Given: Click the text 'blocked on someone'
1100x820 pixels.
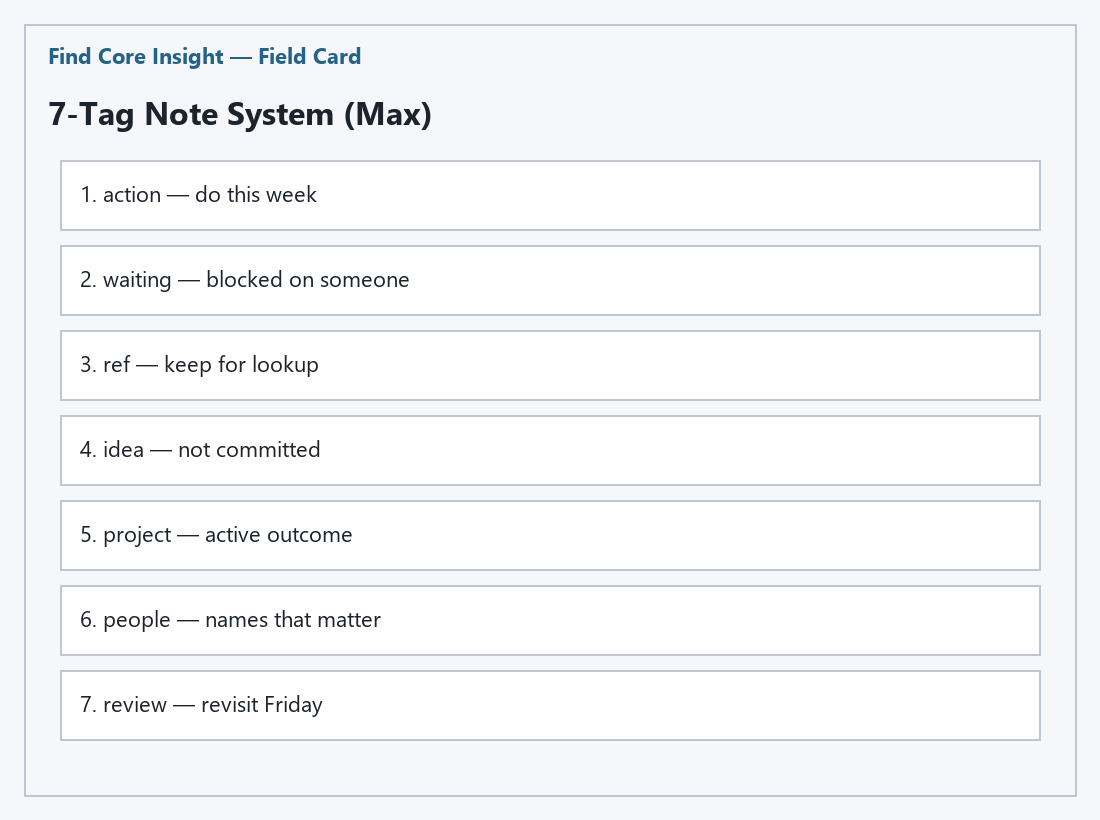Looking at the screenshot, I should pyautogui.click(x=307, y=279).
